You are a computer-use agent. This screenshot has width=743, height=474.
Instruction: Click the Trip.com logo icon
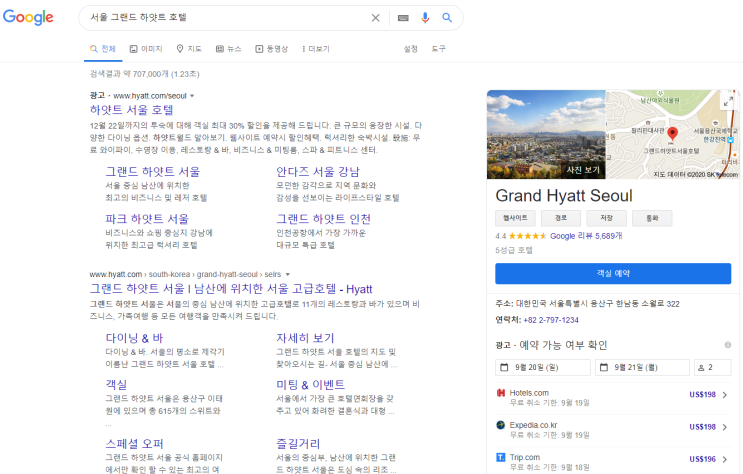coord(501,457)
